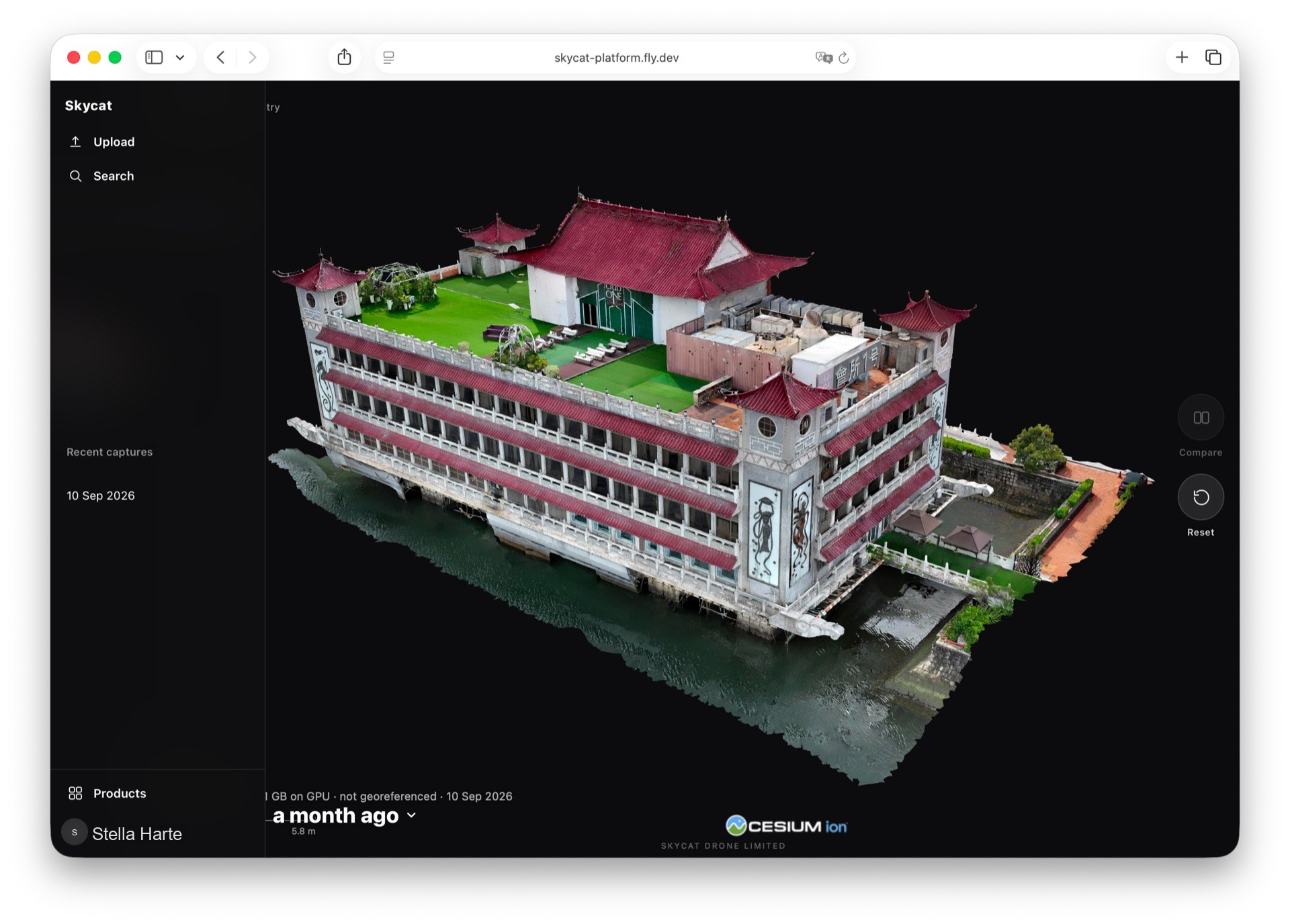
Task: Click the Compare split-view button
Action: pos(1201,418)
